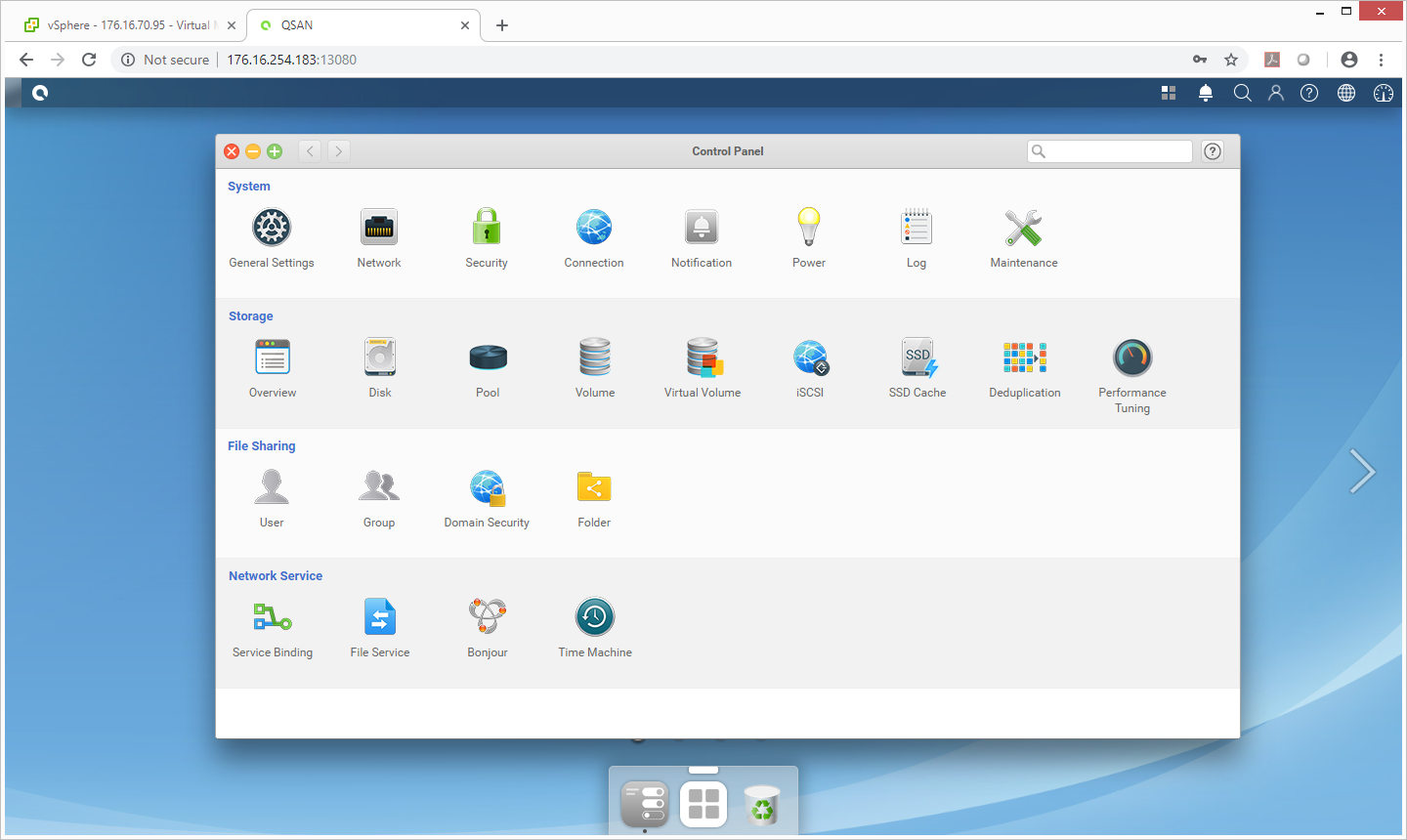Open the Disk icon
The height and width of the screenshot is (840, 1407).
point(380,357)
